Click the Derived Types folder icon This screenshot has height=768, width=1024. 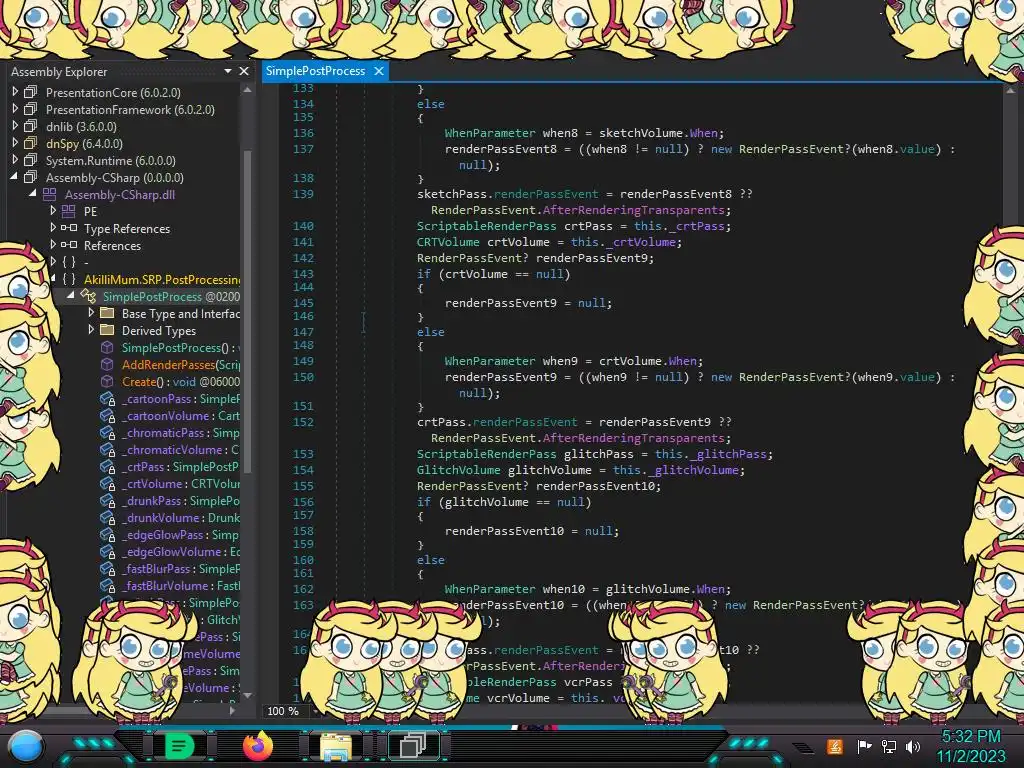click(107, 330)
